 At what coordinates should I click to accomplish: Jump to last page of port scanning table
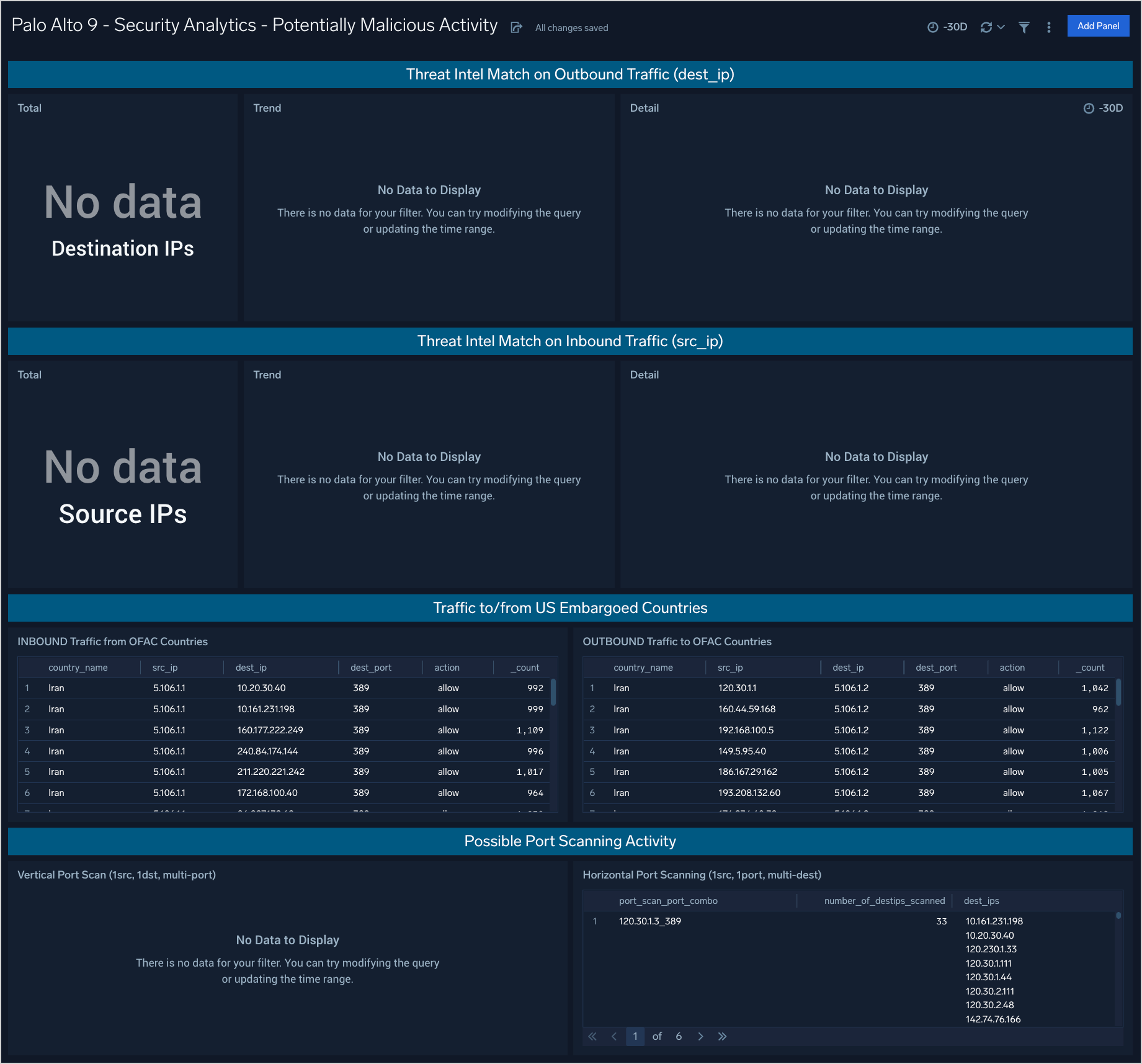point(722,1036)
